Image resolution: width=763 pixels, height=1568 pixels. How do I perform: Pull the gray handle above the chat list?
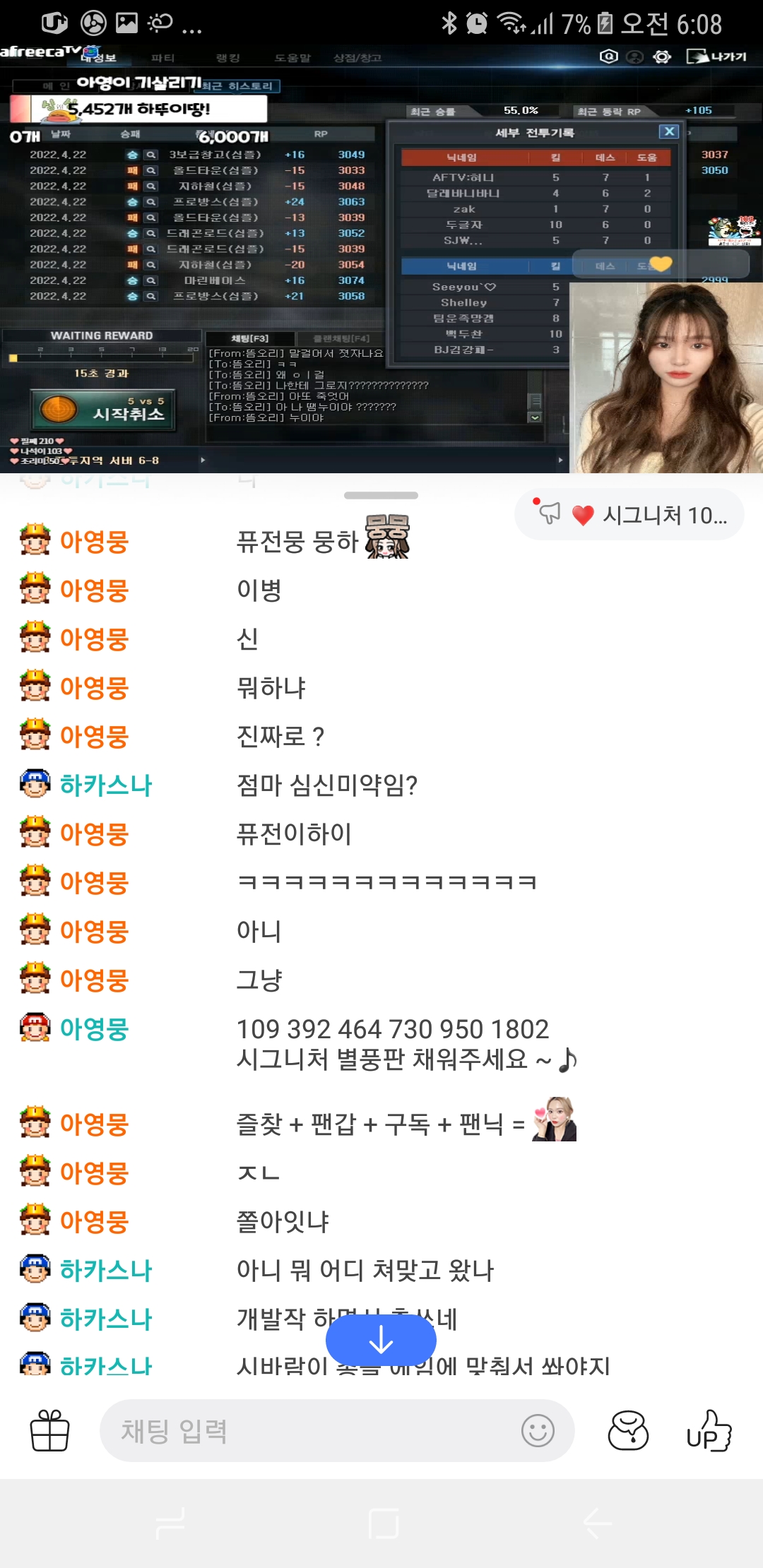coord(381,495)
